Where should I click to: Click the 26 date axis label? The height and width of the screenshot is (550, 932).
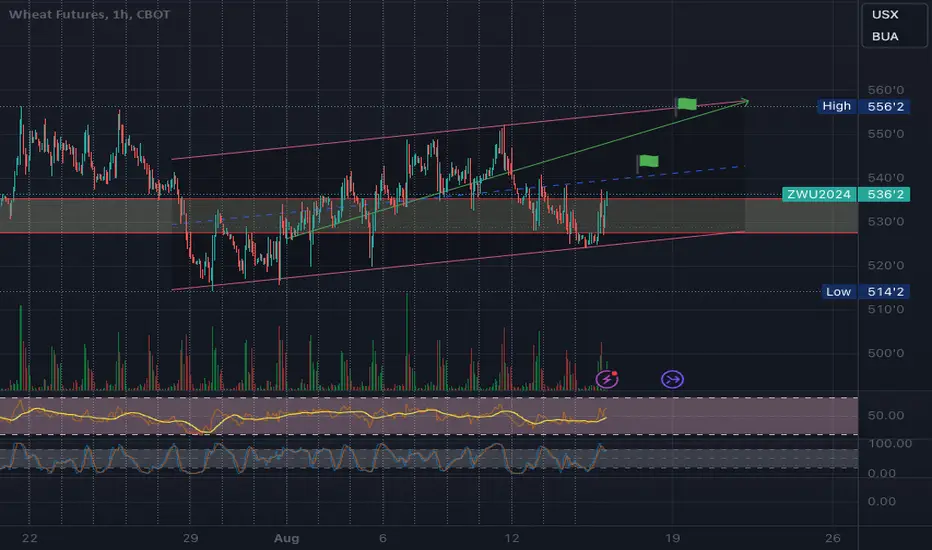(x=833, y=538)
